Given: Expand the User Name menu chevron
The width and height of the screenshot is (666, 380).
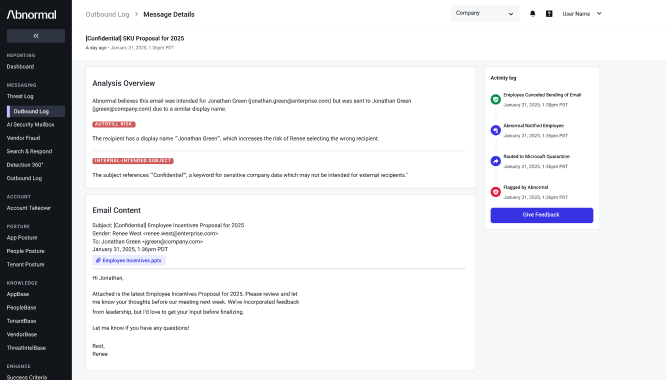Looking at the screenshot, I should [599, 14].
